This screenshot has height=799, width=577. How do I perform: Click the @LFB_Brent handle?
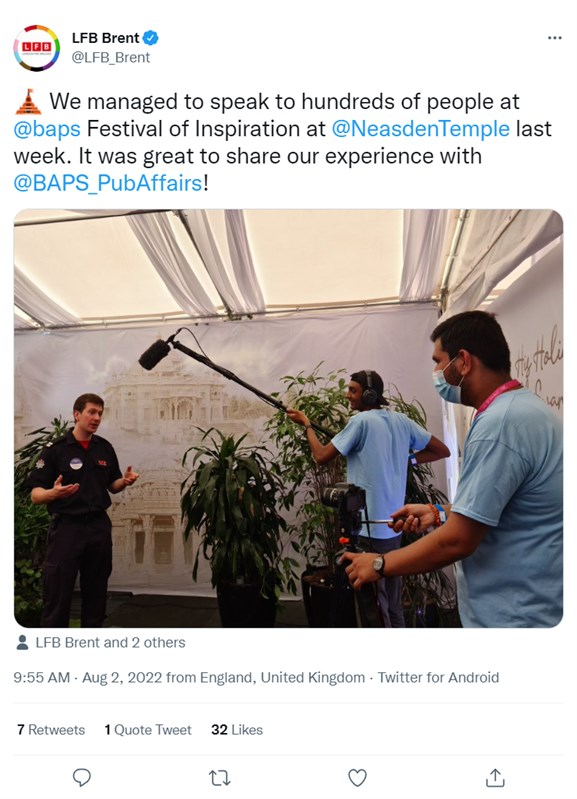pos(111,58)
